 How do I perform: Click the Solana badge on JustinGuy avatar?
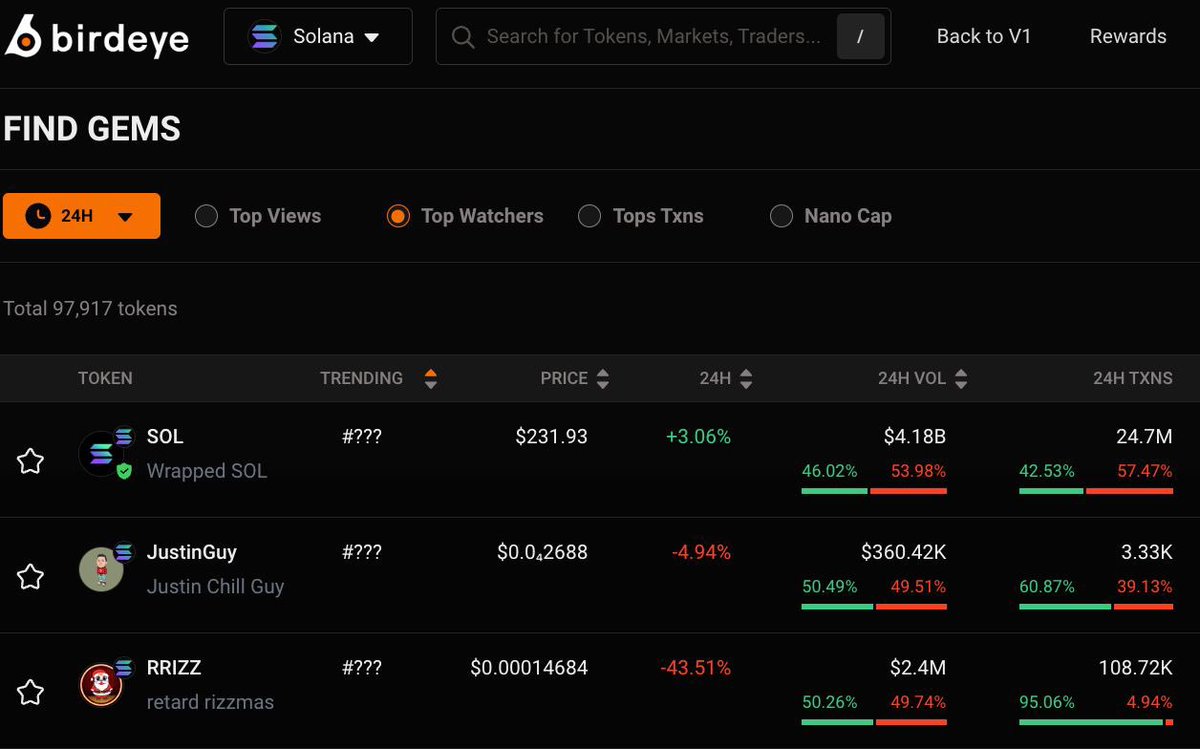[x=124, y=551]
